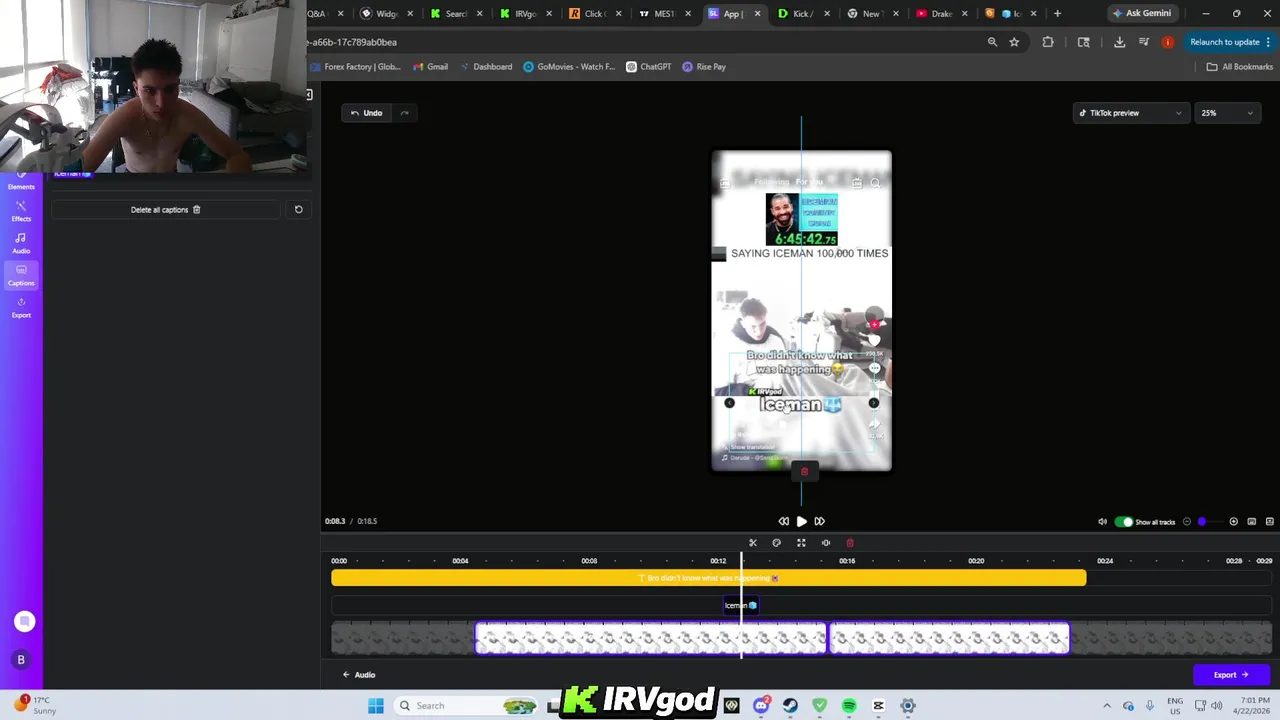The image size is (1280, 720).
Task: Click the Undo button
Action: pos(366,113)
